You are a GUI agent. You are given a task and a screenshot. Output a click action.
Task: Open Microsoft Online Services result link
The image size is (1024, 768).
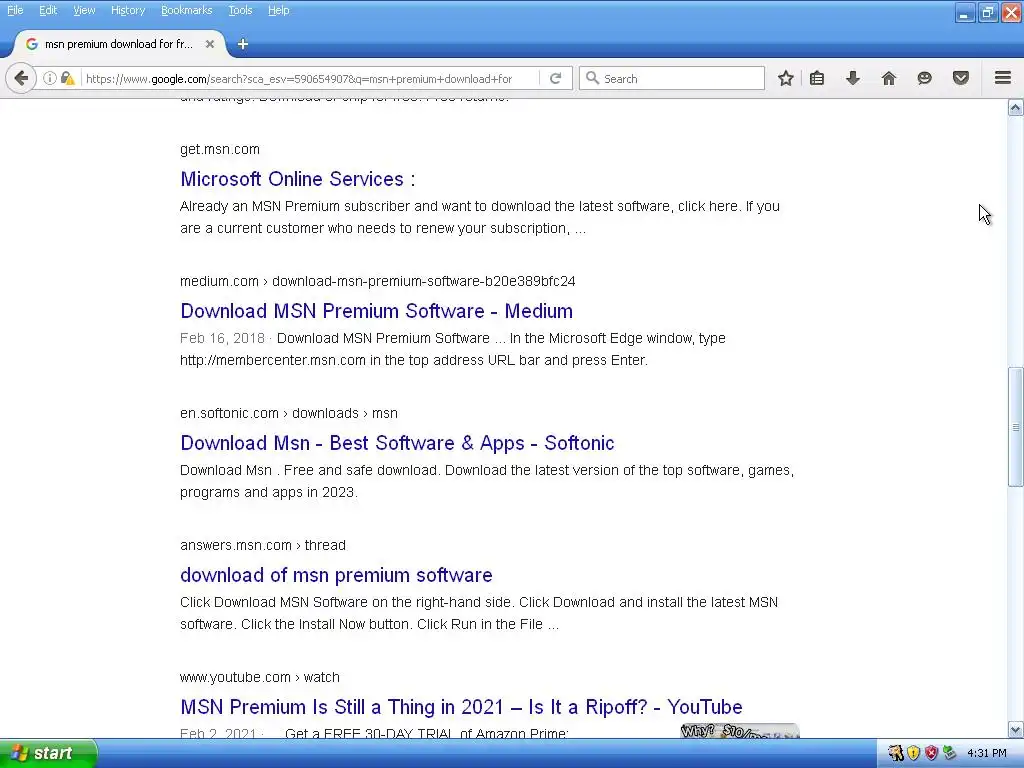[x=298, y=179]
